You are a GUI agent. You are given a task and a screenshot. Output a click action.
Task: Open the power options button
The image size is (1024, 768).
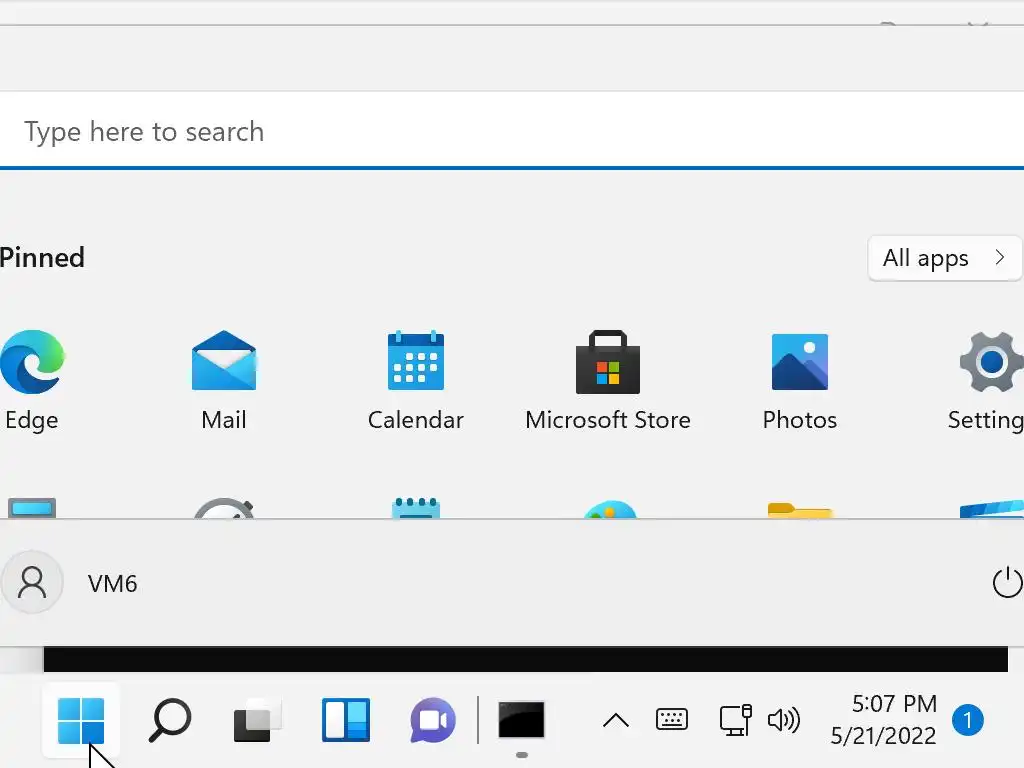[x=1007, y=583]
